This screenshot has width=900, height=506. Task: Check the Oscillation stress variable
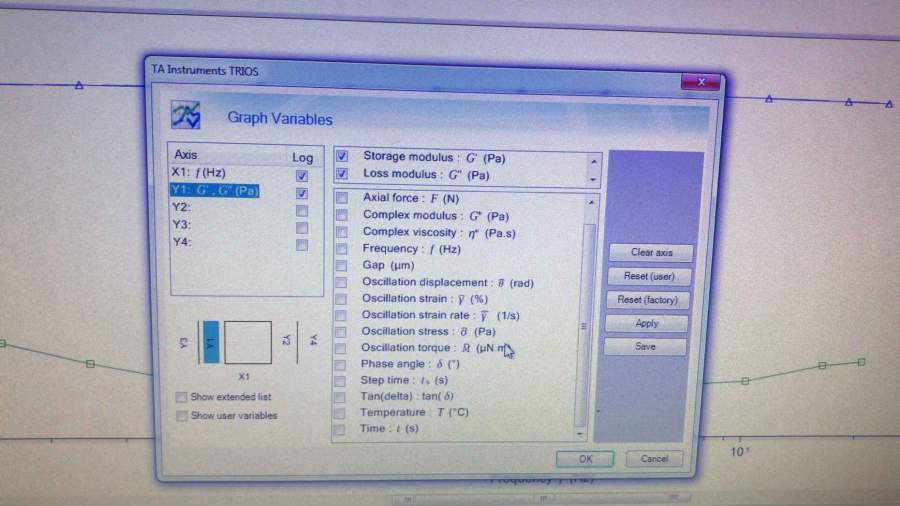pos(340,332)
